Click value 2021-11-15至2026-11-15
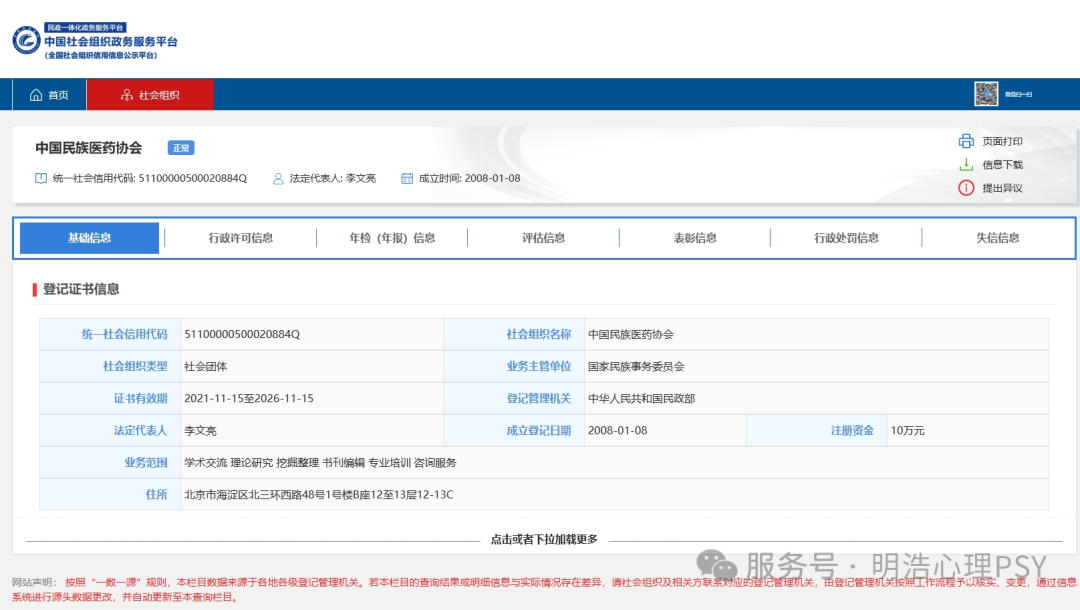The image size is (1080, 610). click(249, 398)
